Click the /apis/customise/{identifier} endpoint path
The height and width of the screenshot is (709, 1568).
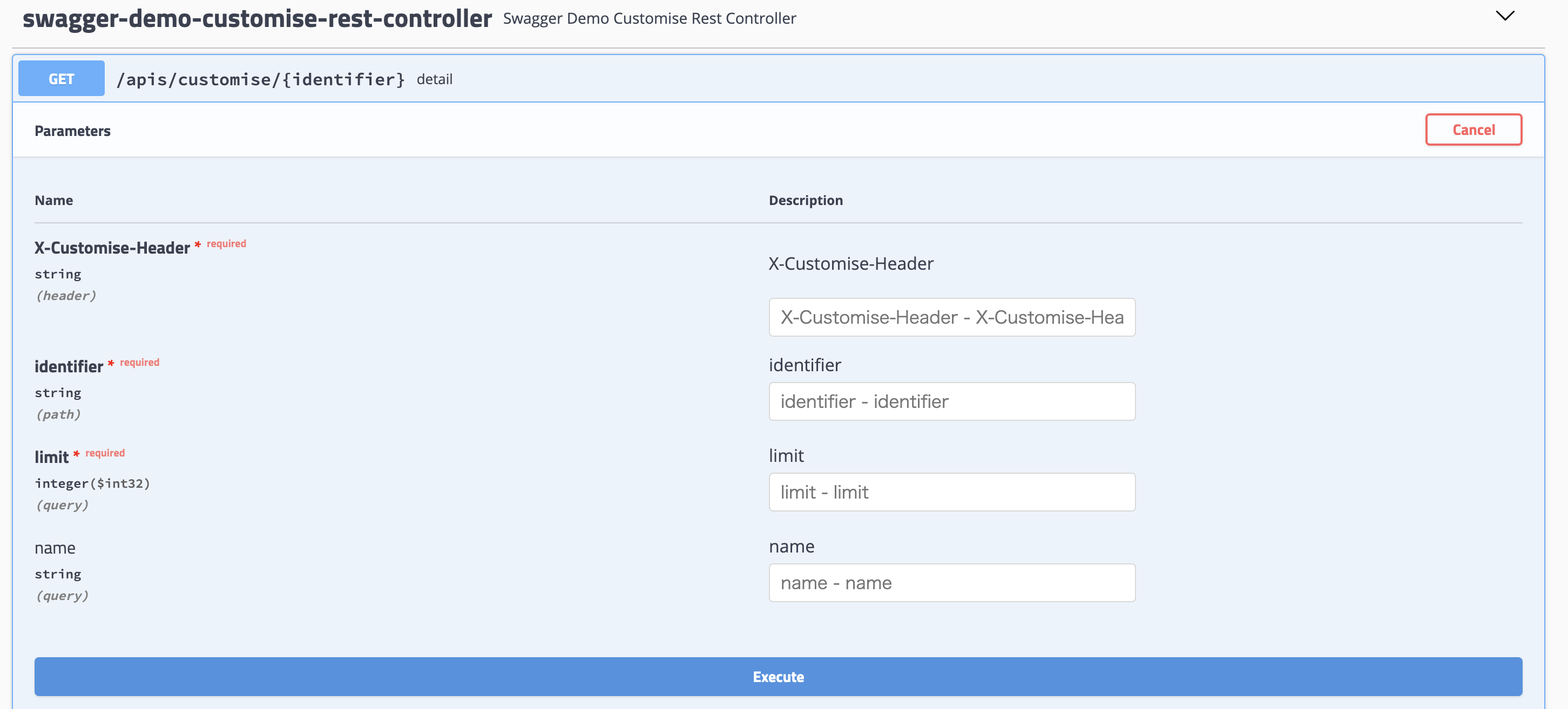(260, 80)
